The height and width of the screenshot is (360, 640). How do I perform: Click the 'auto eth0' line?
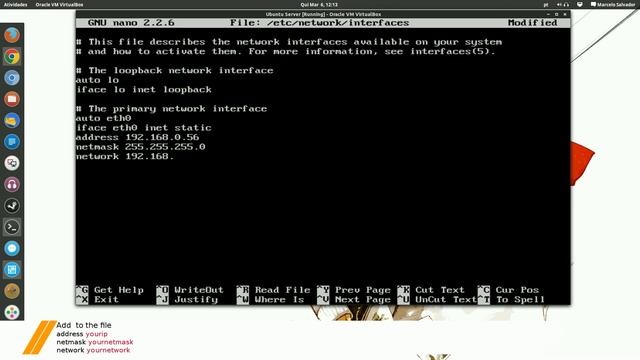(x=104, y=118)
